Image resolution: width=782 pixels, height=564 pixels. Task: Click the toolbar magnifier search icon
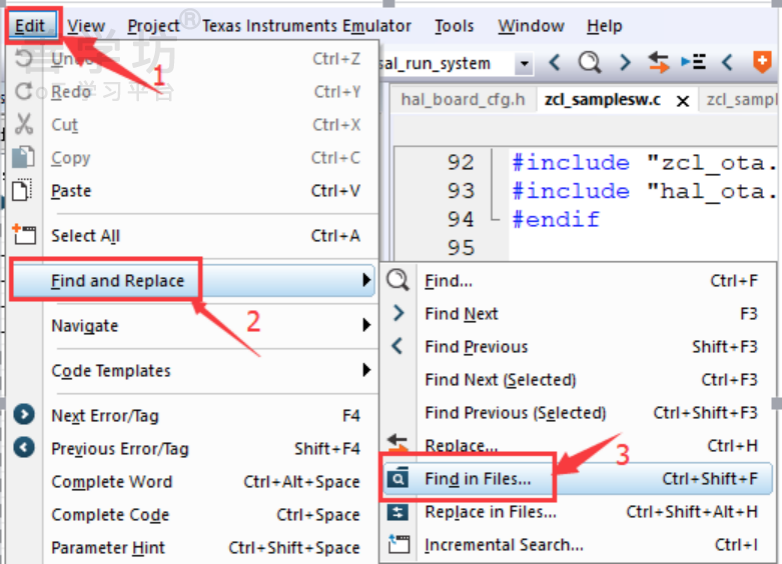pyautogui.click(x=589, y=63)
